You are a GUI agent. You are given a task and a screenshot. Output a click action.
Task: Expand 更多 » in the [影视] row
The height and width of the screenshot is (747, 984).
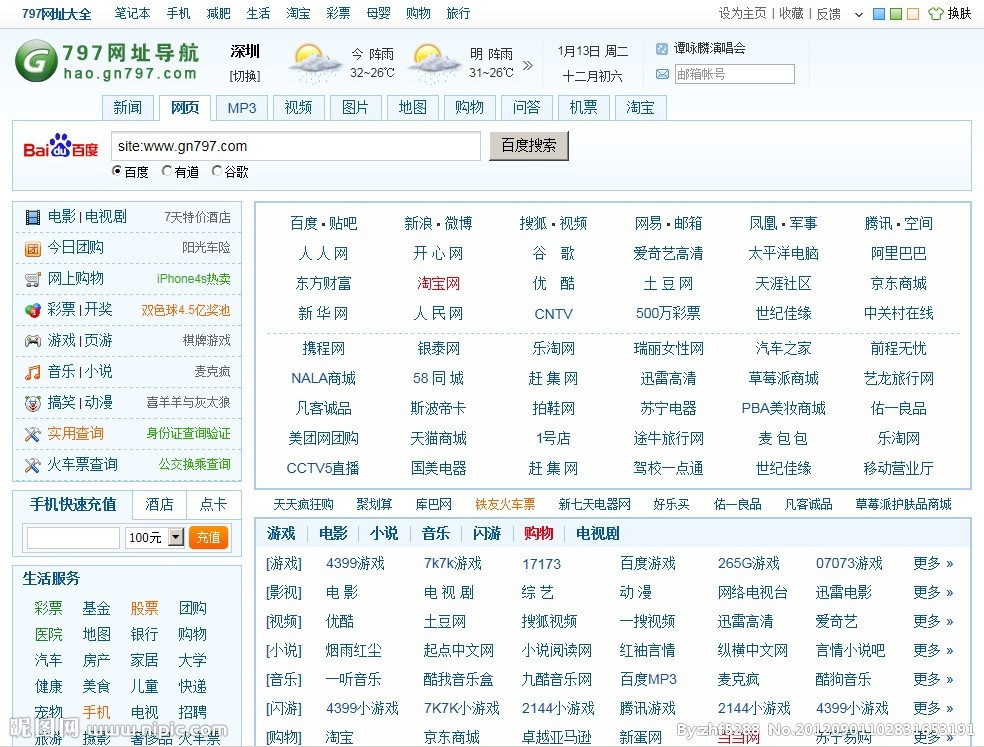point(933,592)
